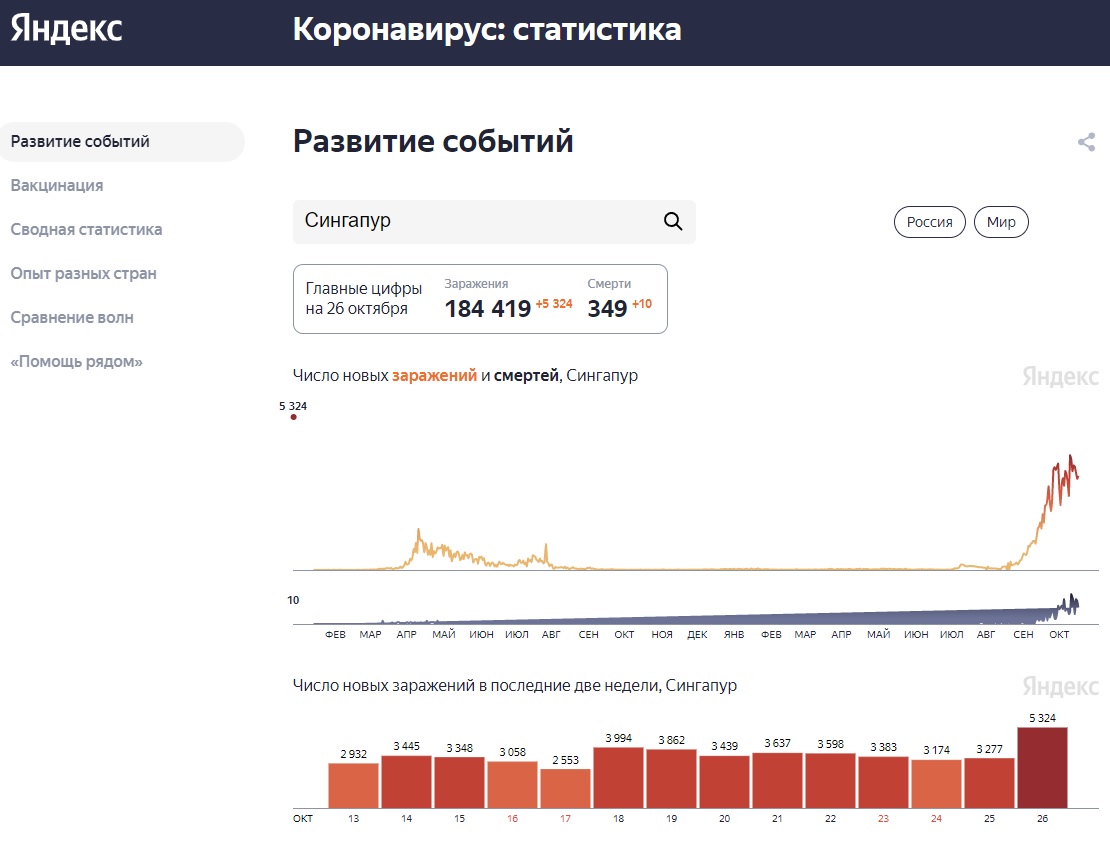This screenshot has height=849, width=1110.
Task: Click the Смерти label in the summary card
Action: coord(609,283)
